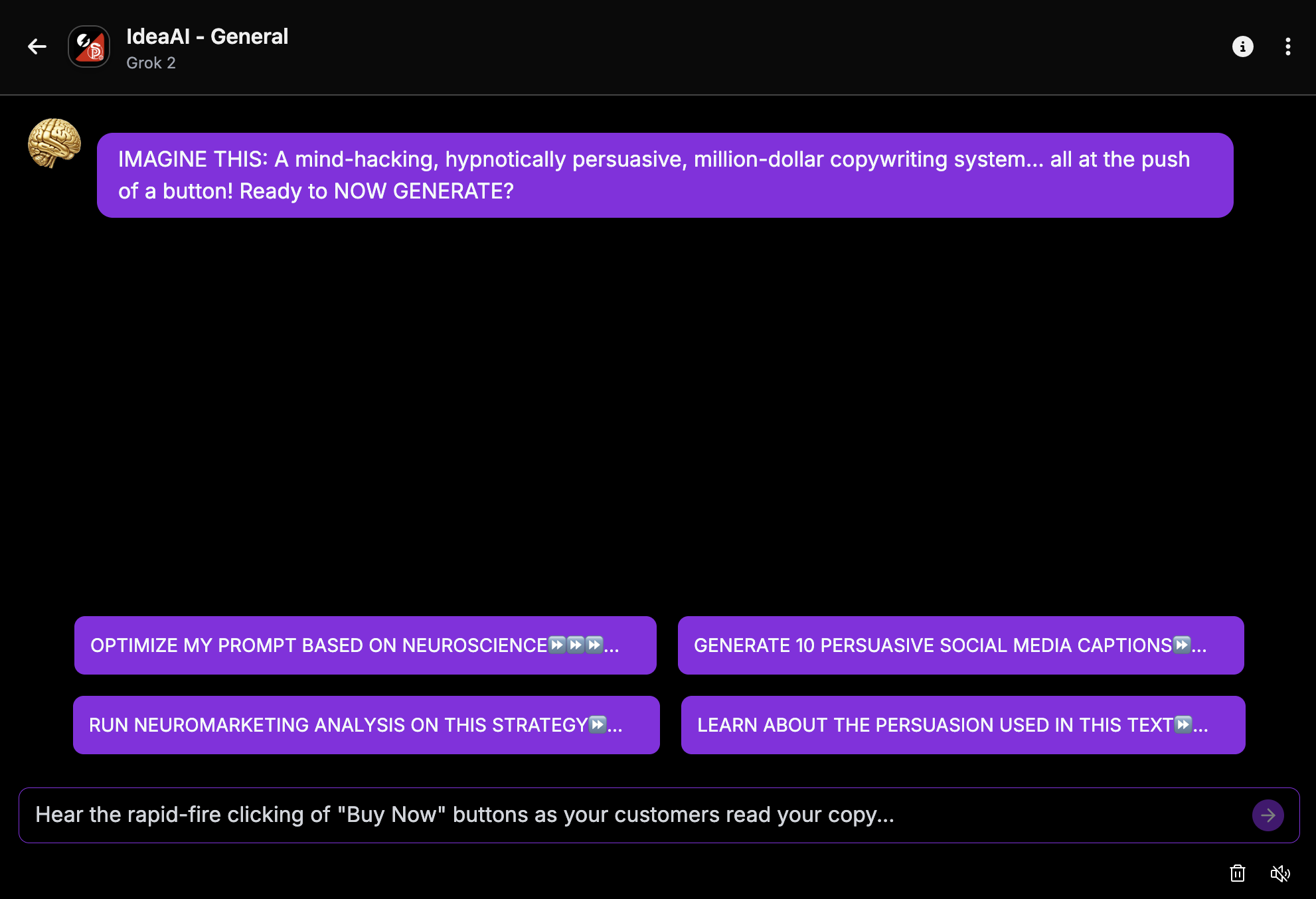This screenshot has width=1316, height=899.
Task: Click triple fast-forward emojis in Optimize suggestion
Action: 576,645
